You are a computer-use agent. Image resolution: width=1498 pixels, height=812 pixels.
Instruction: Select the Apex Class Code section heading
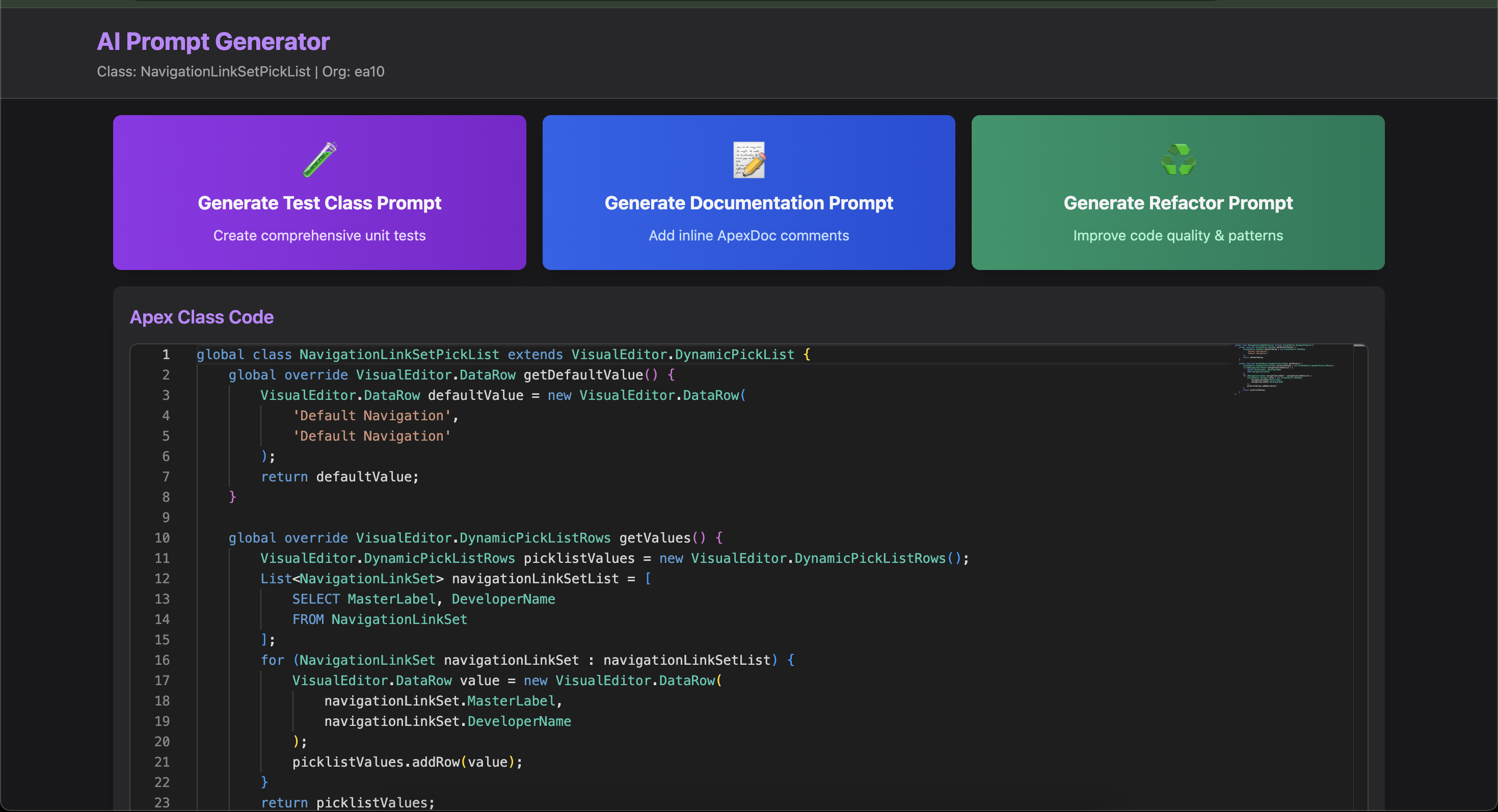click(x=201, y=317)
